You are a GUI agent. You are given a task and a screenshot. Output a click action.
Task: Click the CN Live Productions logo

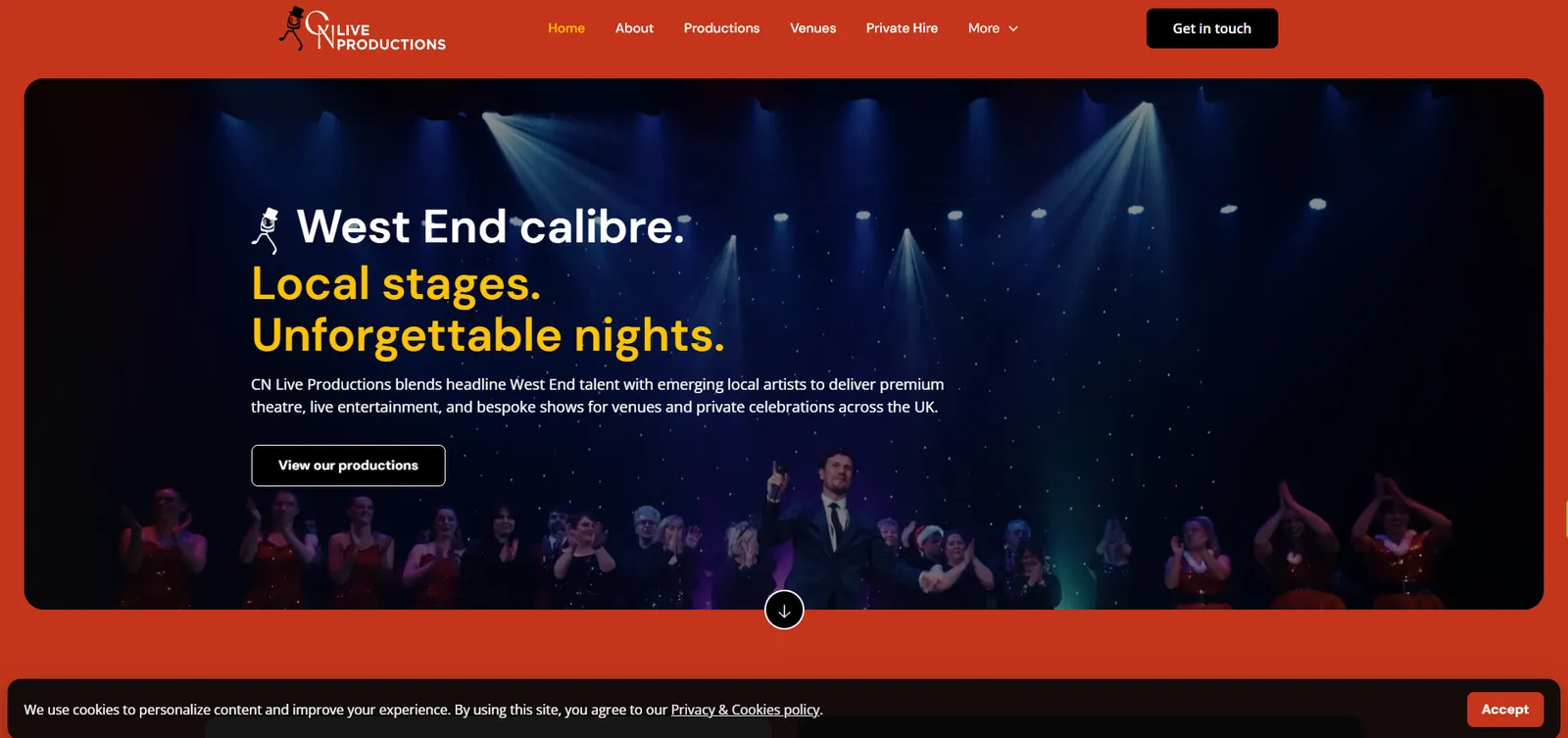(x=362, y=29)
